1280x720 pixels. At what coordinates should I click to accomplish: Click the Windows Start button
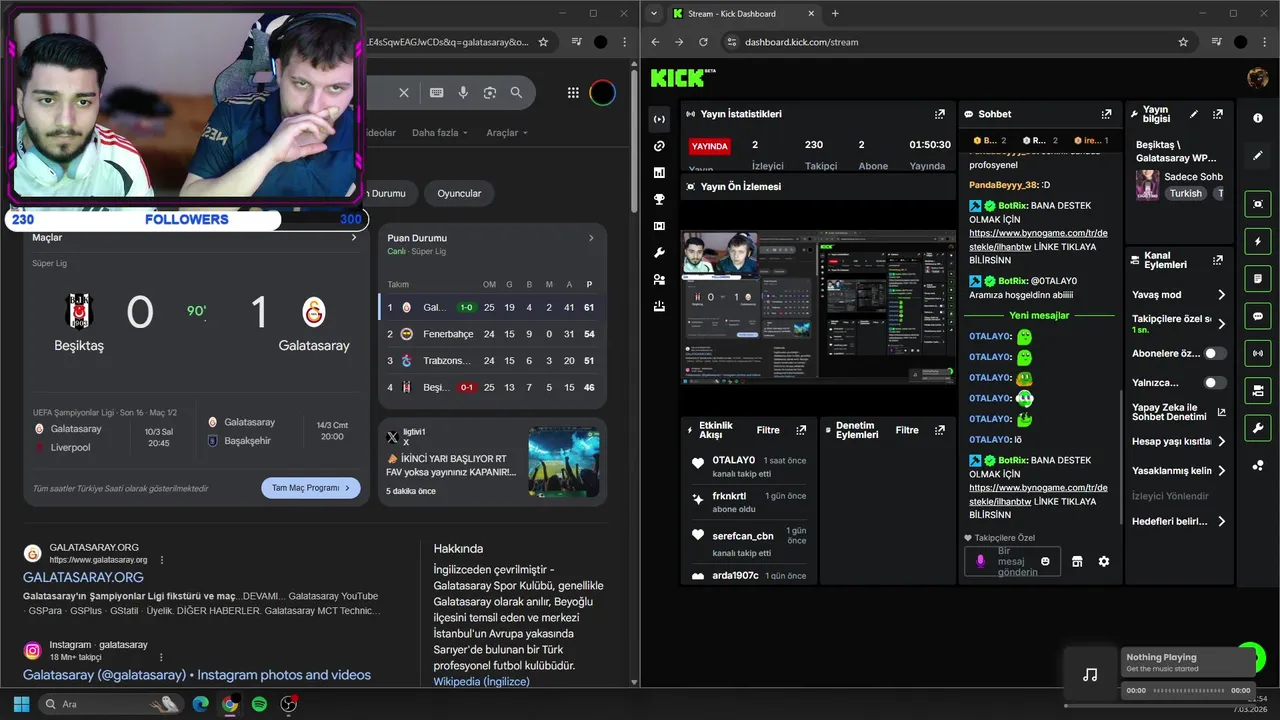pyautogui.click(x=21, y=704)
